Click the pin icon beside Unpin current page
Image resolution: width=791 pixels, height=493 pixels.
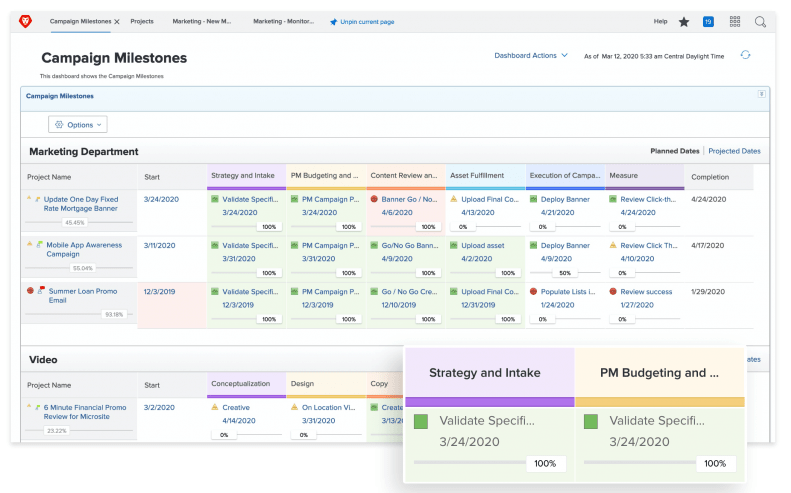334,21
